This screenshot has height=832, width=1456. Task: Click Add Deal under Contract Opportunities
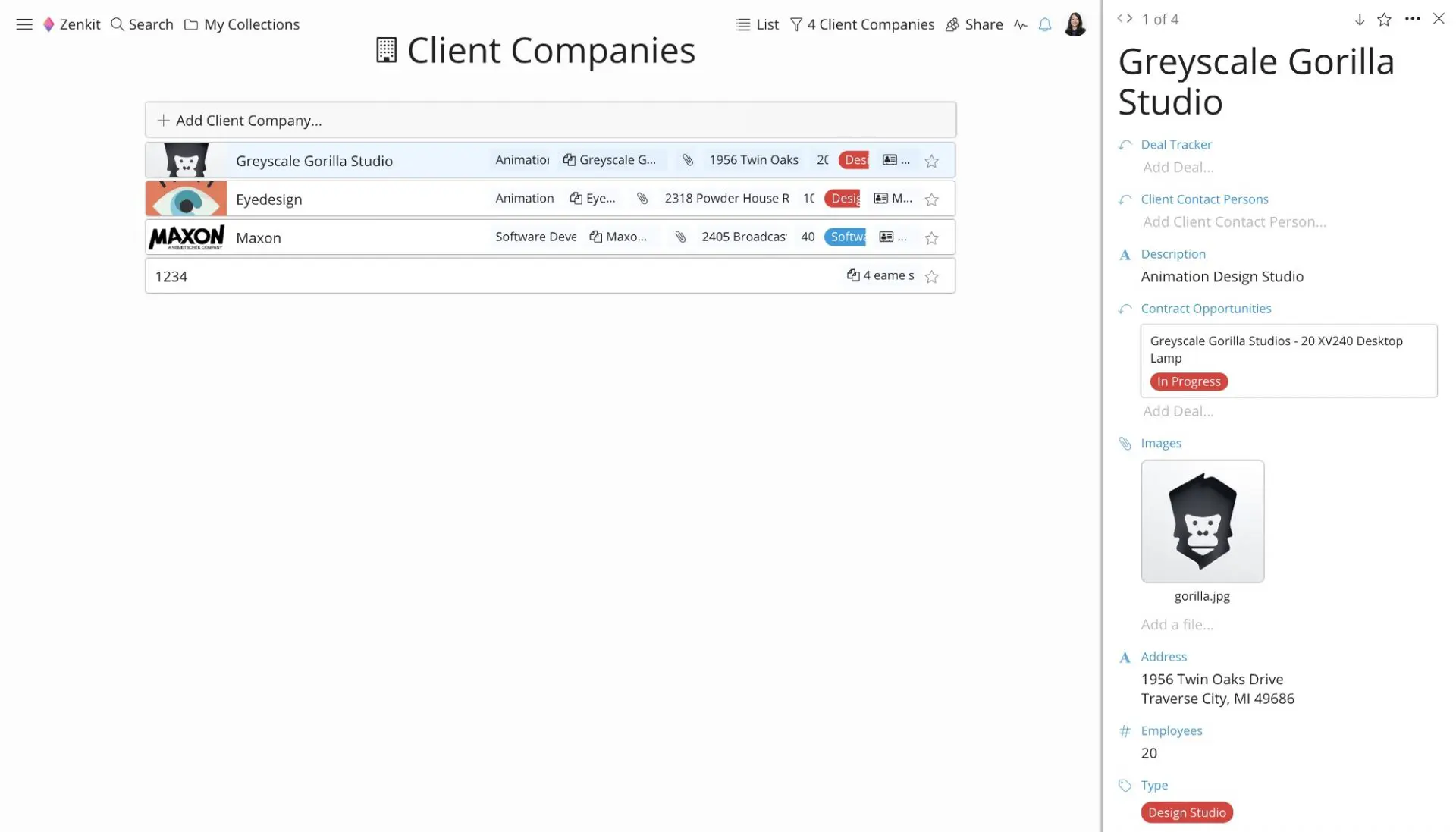[x=1178, y=411]
